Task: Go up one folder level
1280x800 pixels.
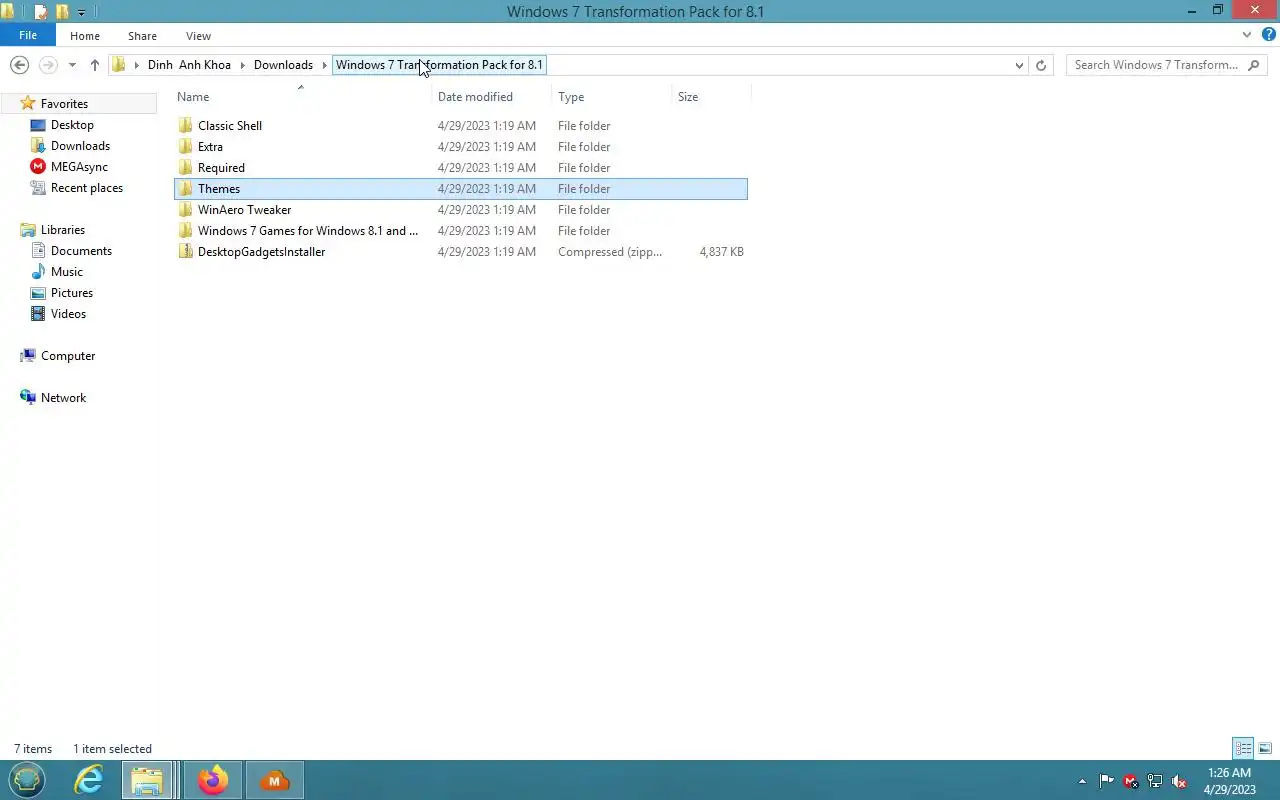Action: pyautogui.click(x=95, y=65)
